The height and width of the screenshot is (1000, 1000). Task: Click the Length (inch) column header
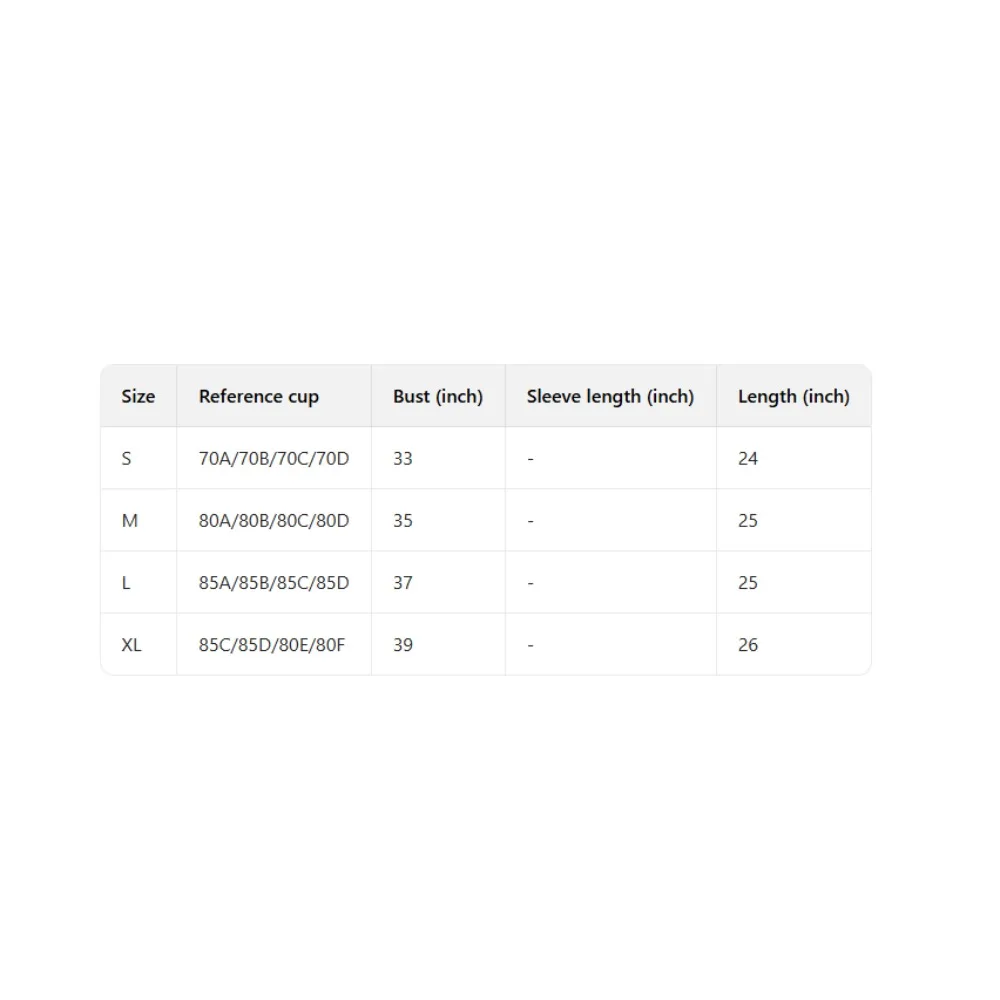pos(793,396)
